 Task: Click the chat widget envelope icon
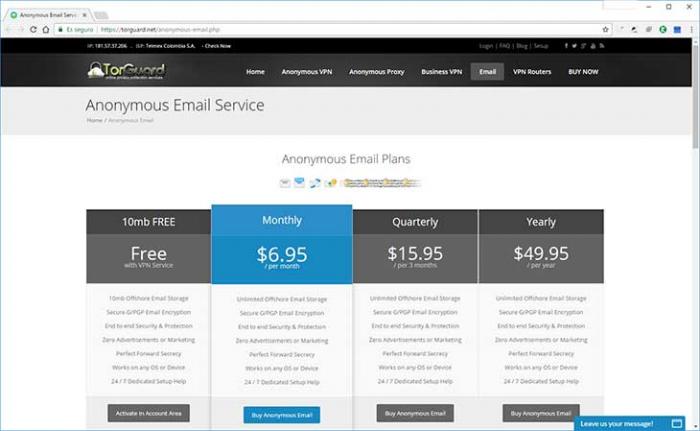click(677, 423)
